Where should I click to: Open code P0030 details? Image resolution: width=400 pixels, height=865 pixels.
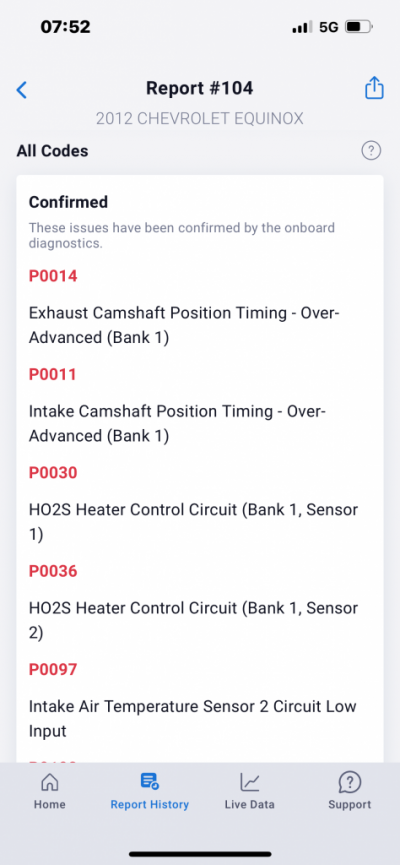point(53,473)
